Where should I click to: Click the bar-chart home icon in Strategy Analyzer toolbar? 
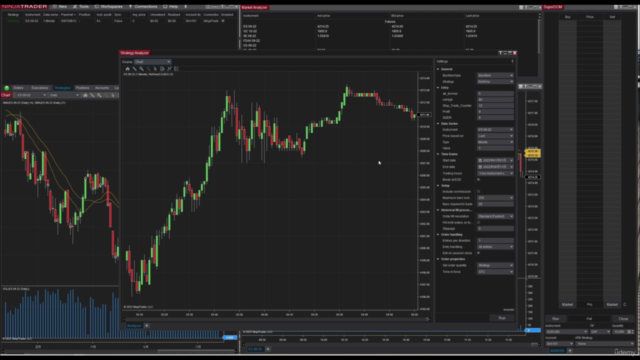[127, 69]
